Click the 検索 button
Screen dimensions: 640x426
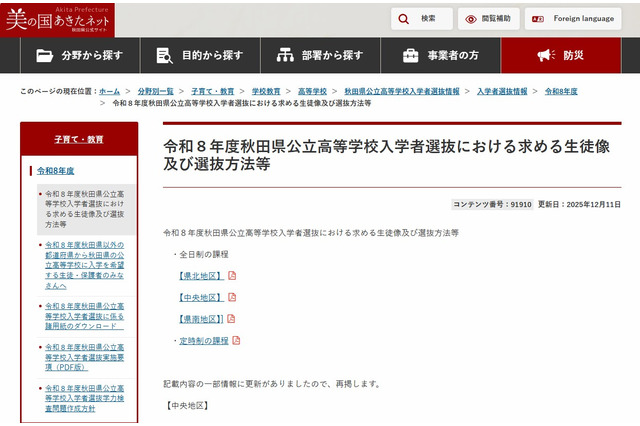click(x=422, y=19)
